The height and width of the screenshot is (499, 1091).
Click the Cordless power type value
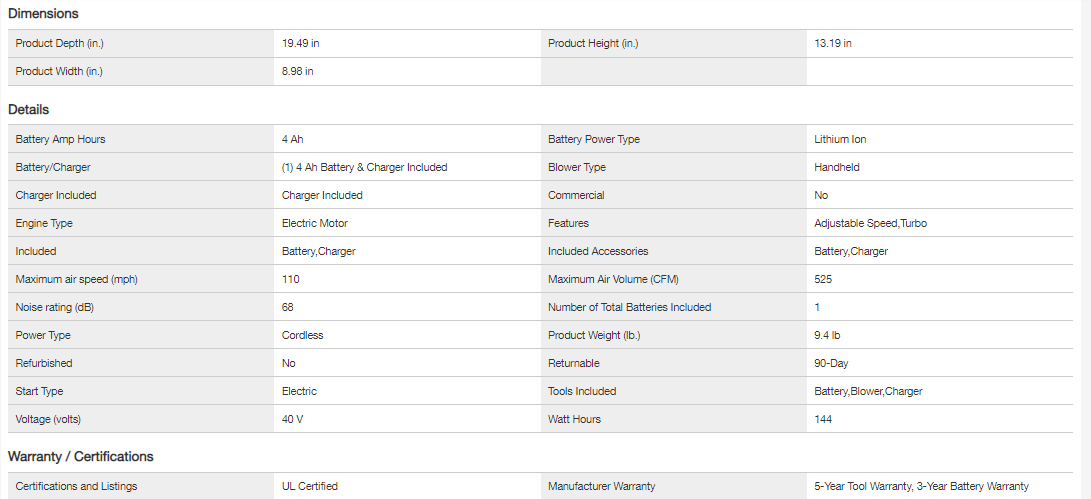(x=303, y=336)
